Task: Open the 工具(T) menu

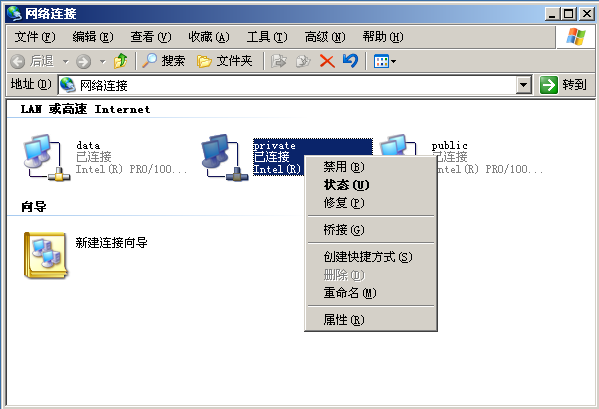Action: tap(267, 37)
